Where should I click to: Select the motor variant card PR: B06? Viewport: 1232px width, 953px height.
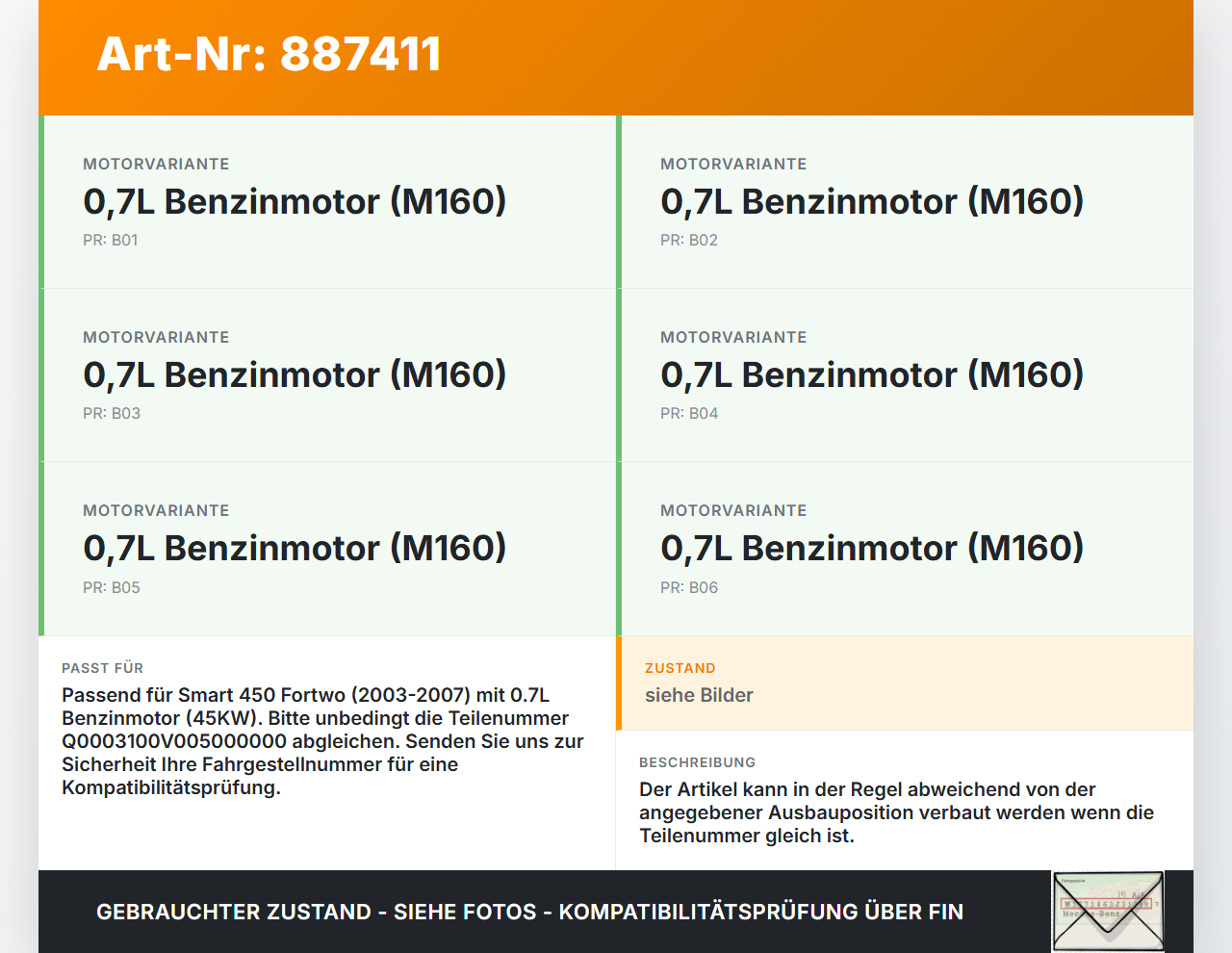tap(905, 549)
